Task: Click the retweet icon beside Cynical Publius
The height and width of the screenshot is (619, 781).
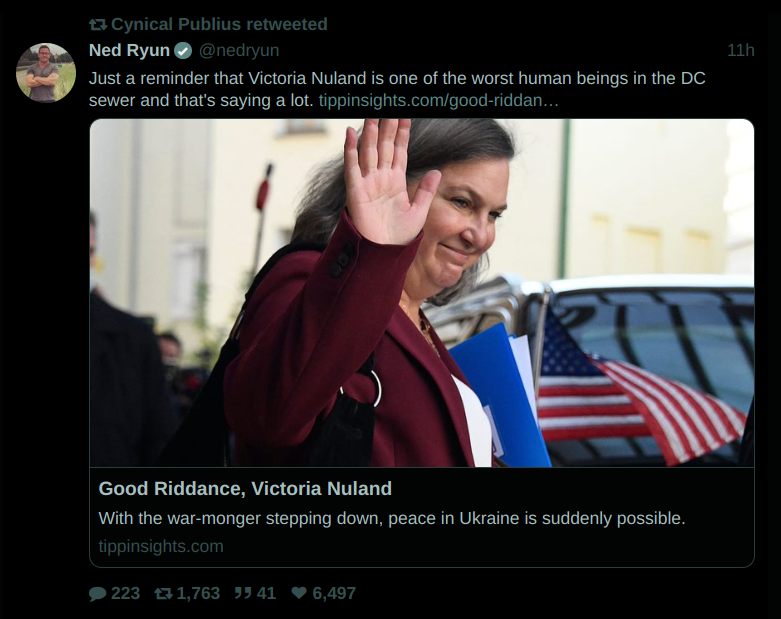Action: (x=98, y=24)
